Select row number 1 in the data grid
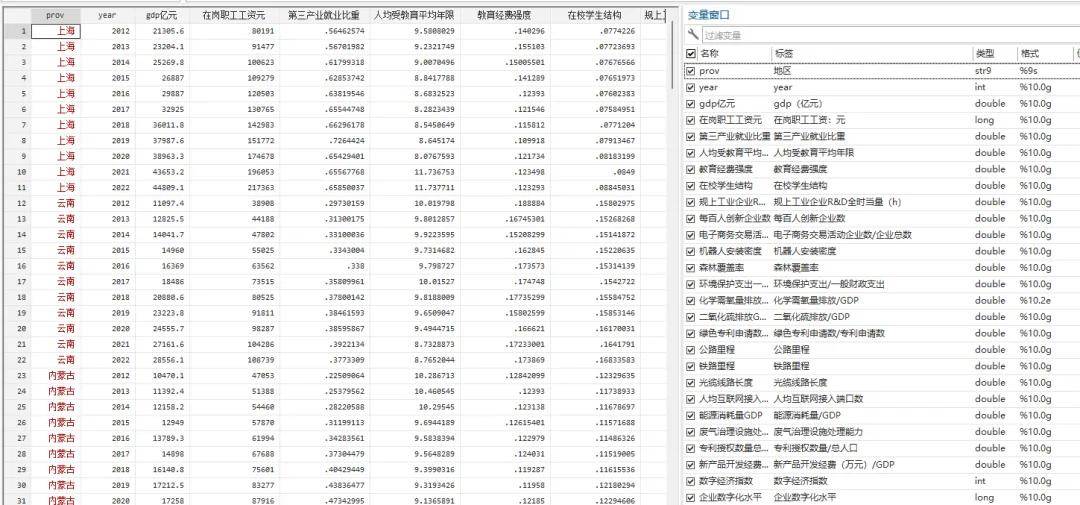Viewport: 1080px width, 505px height. (x=17, y=31)
